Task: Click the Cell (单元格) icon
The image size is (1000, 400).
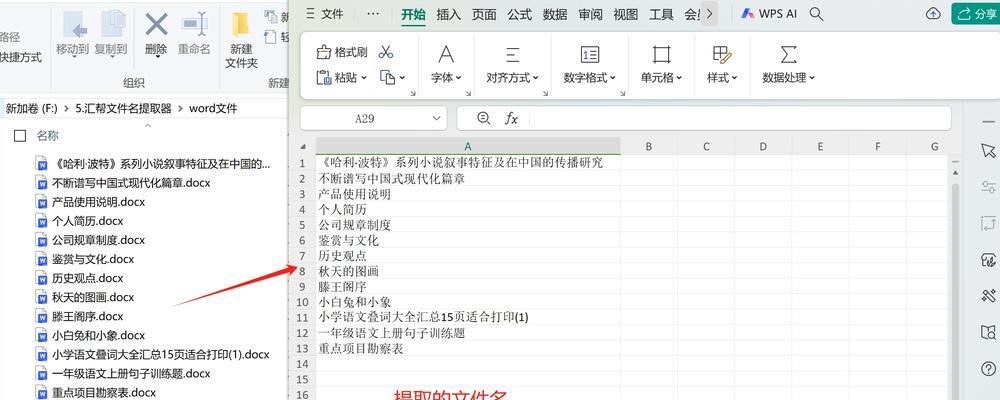Action: [x=661, y=54]
